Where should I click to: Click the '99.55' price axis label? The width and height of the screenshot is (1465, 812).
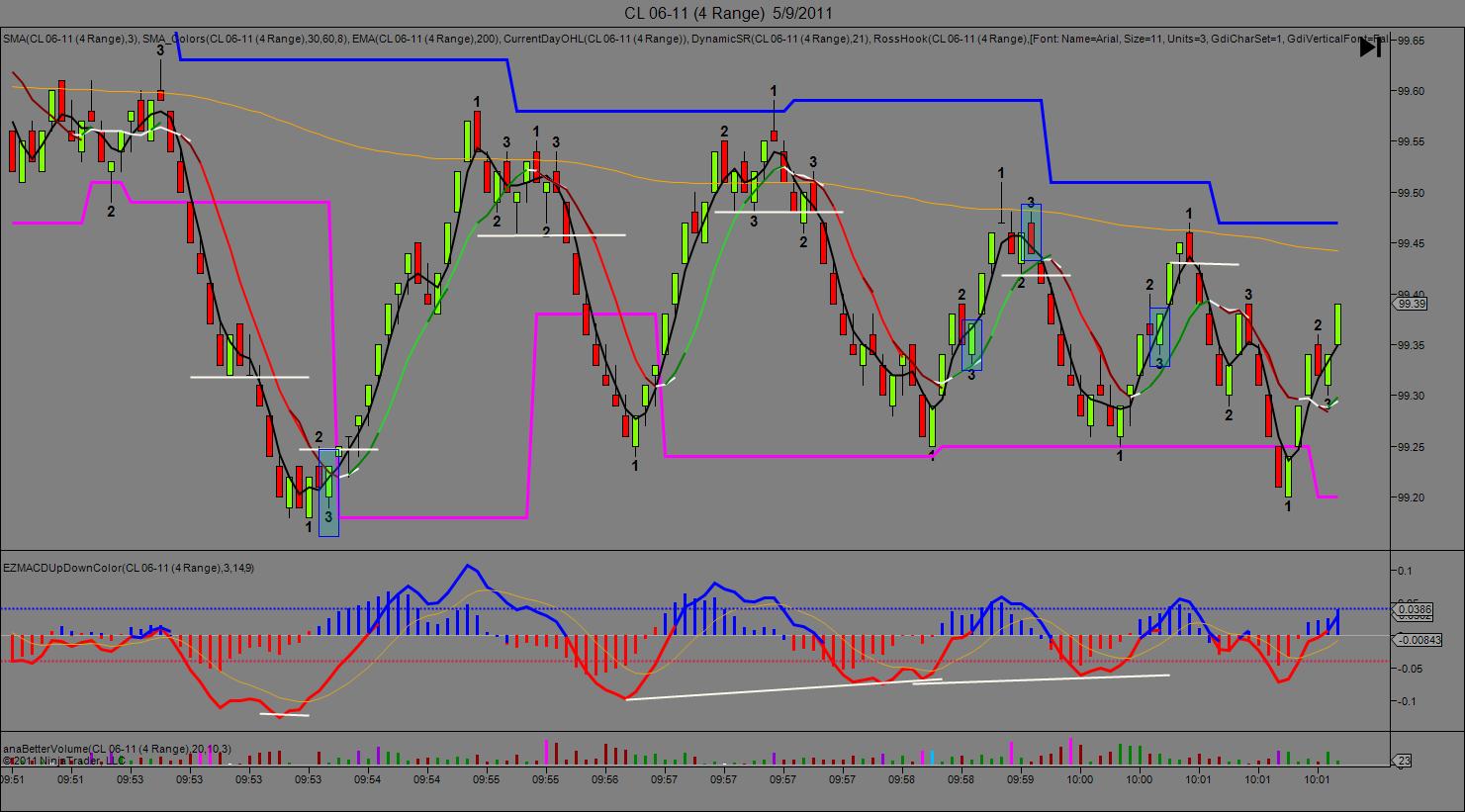coord(1412,142)
